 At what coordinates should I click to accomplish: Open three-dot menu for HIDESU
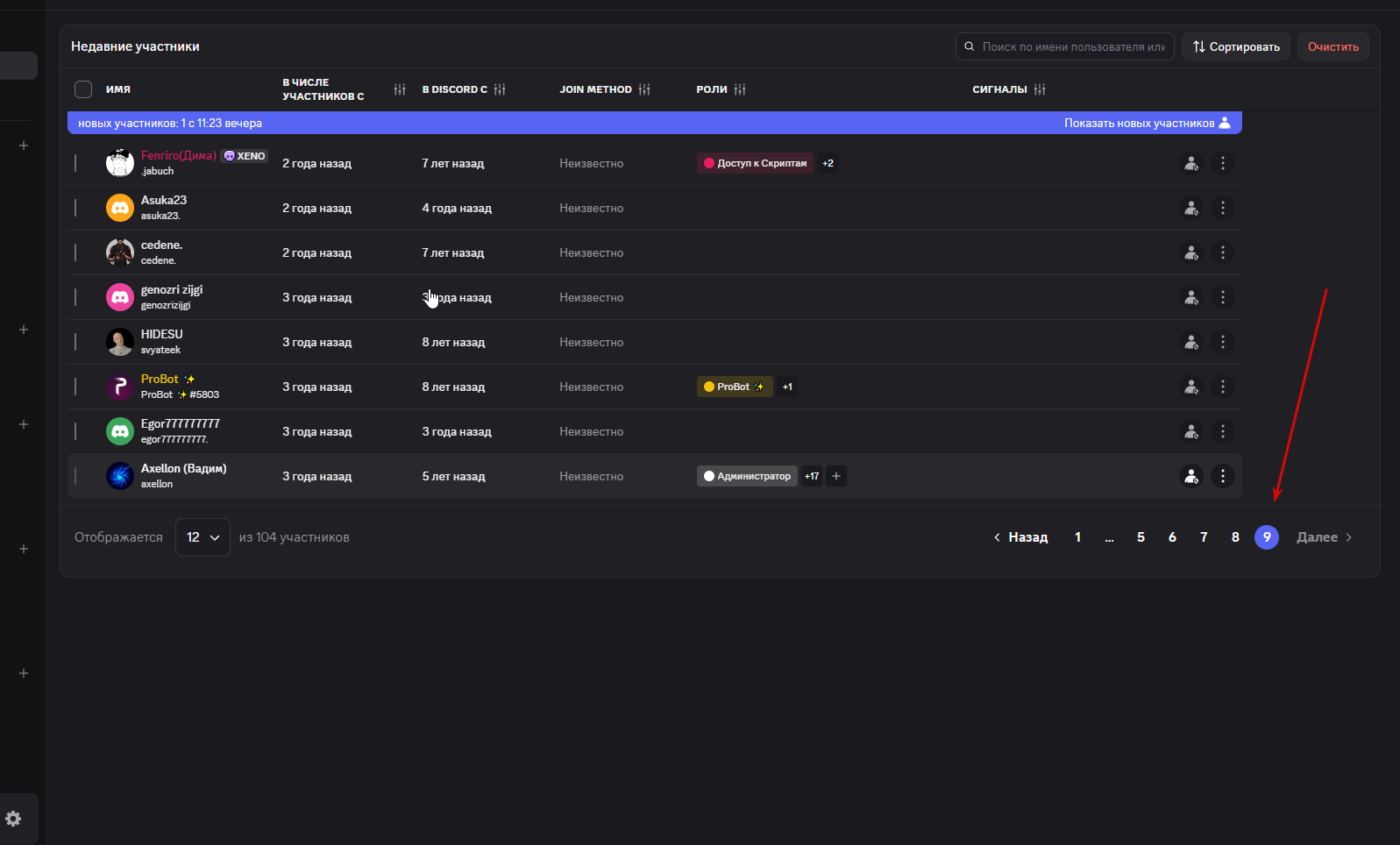1223,342
